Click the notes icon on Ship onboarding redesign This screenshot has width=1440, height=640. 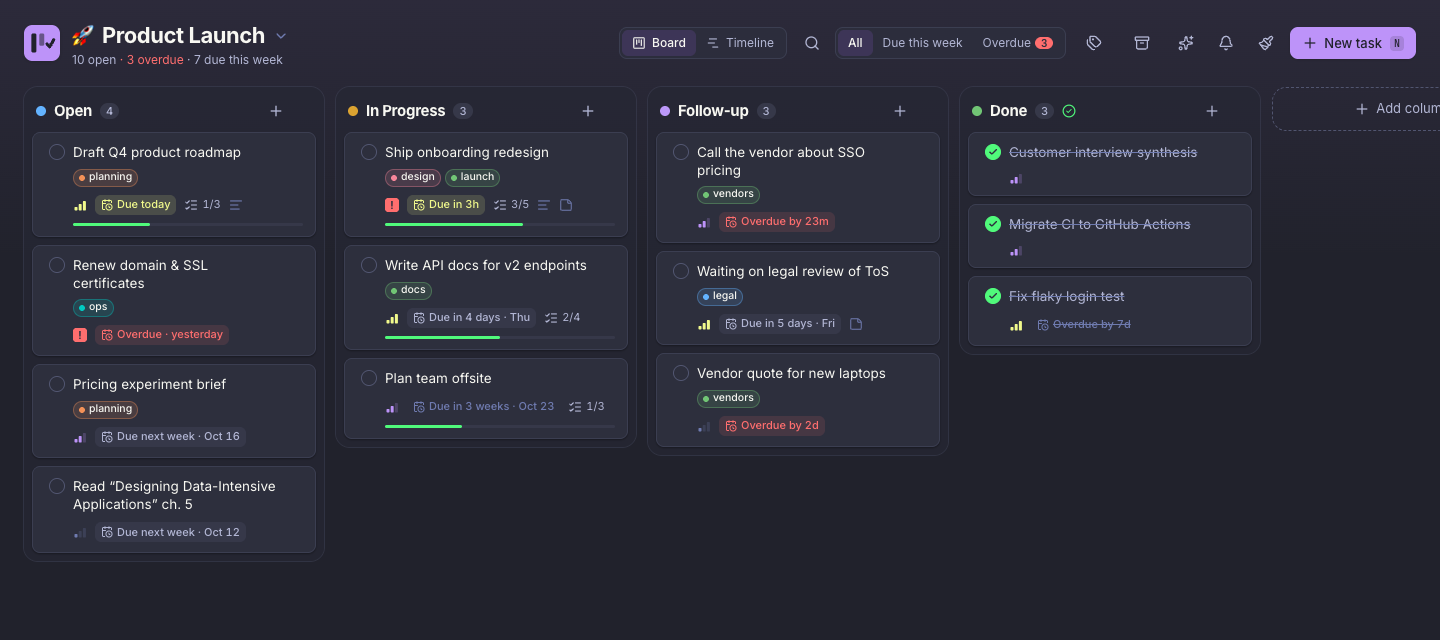point(544,205)
